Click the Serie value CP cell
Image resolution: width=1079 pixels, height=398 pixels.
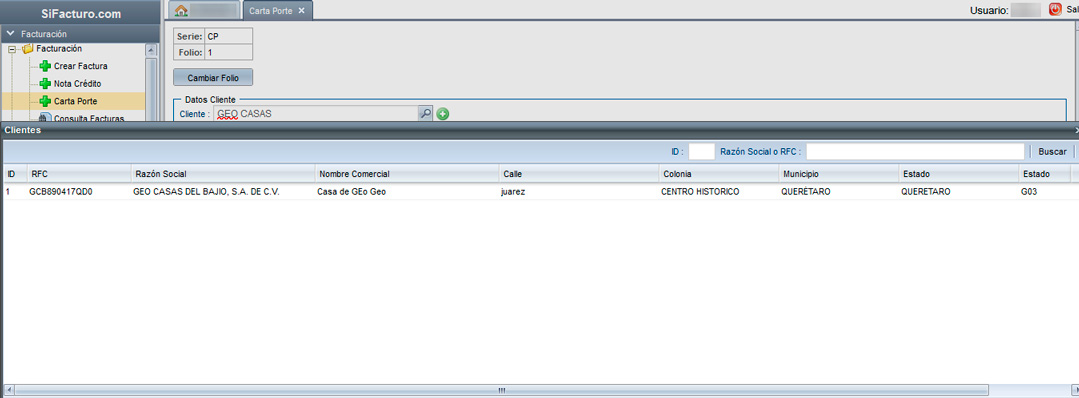click(228, 36)
